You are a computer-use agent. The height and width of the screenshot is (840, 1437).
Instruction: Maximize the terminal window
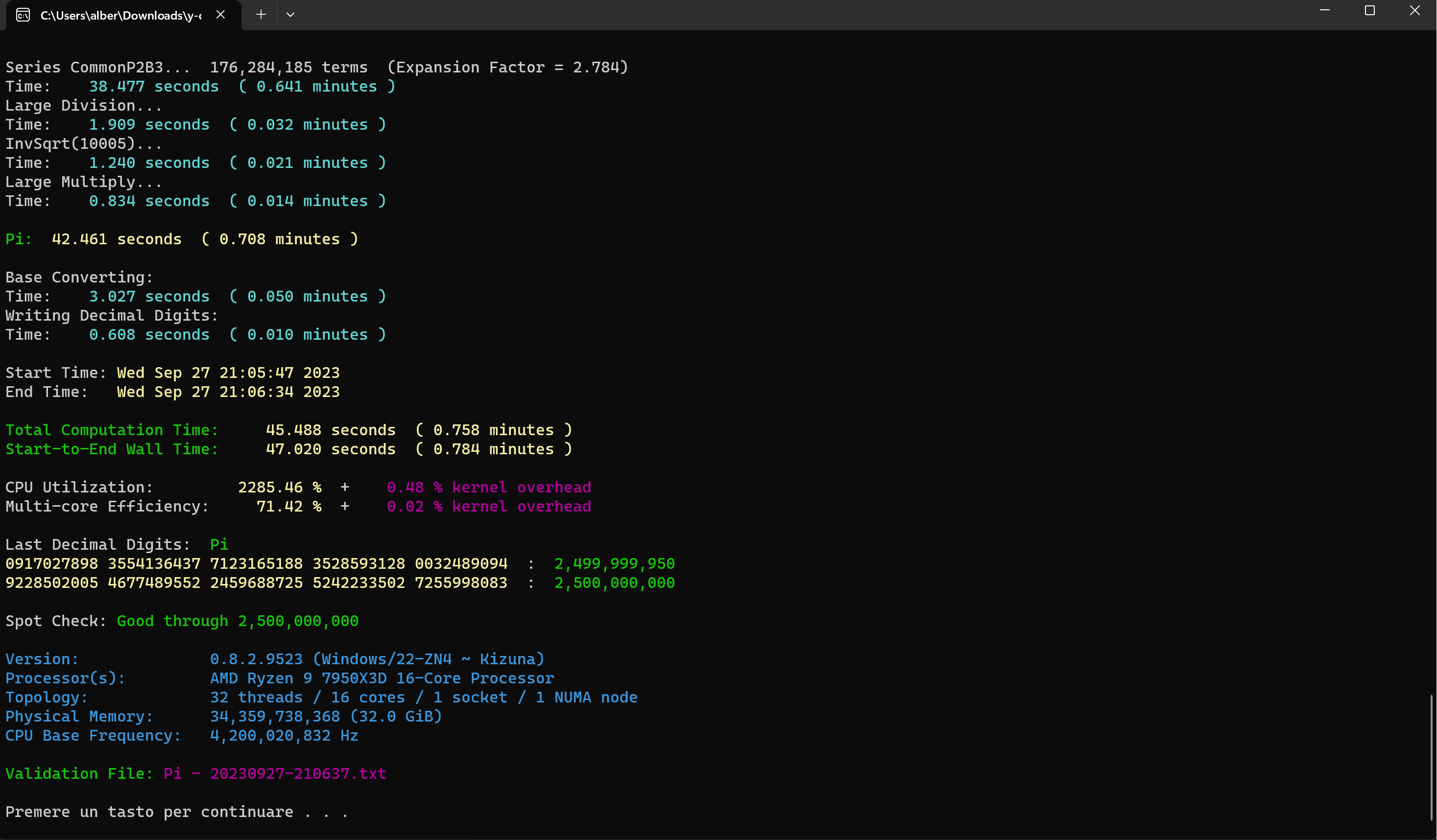[x=1370, y=11]
